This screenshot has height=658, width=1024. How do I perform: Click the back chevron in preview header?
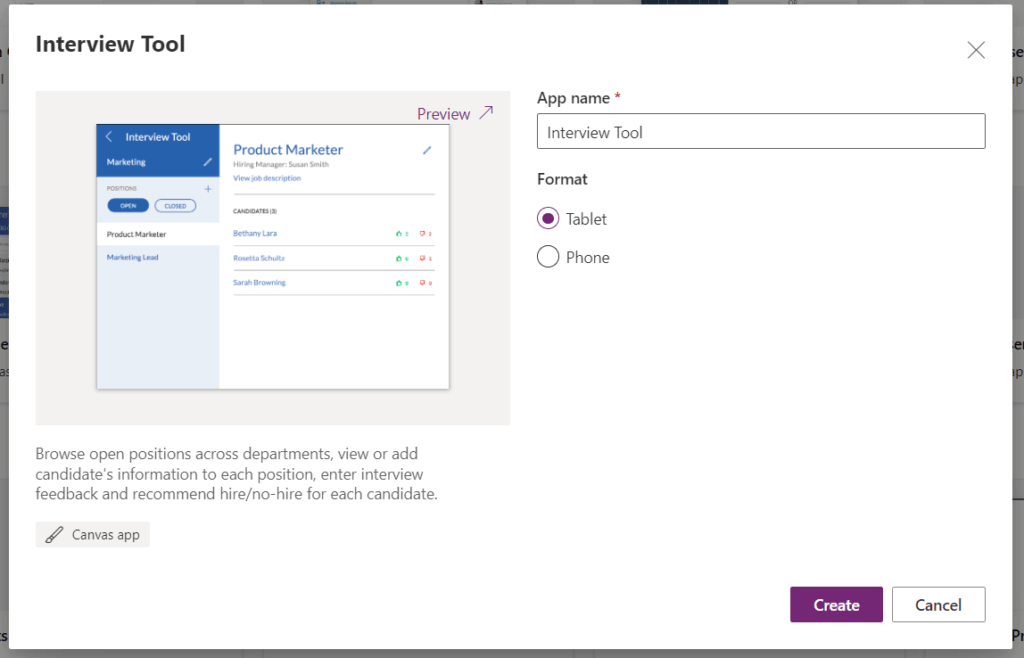point(109,136)
